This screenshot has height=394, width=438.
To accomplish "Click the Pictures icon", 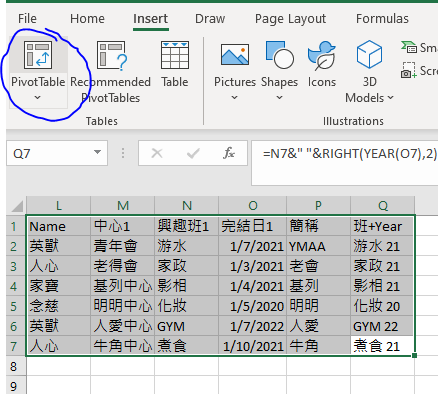I will 235,55.
